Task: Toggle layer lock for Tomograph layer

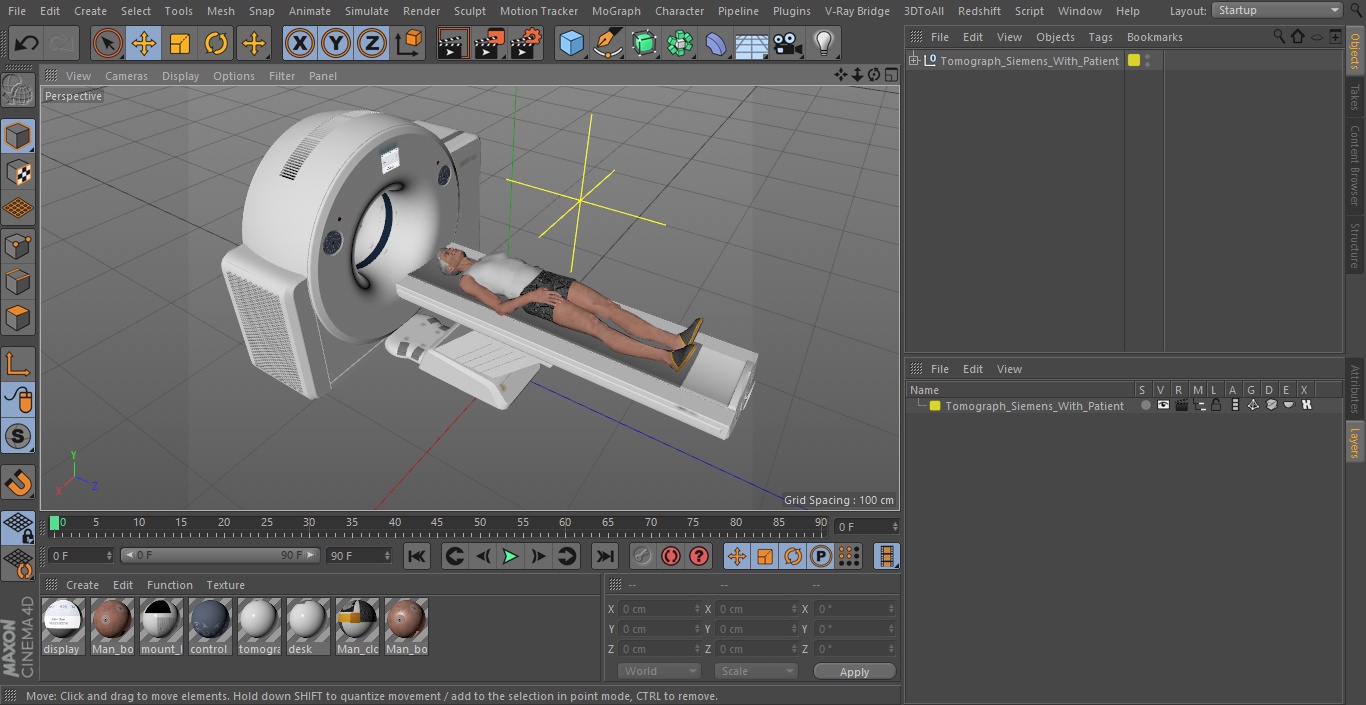Action: click(1216, 405)
